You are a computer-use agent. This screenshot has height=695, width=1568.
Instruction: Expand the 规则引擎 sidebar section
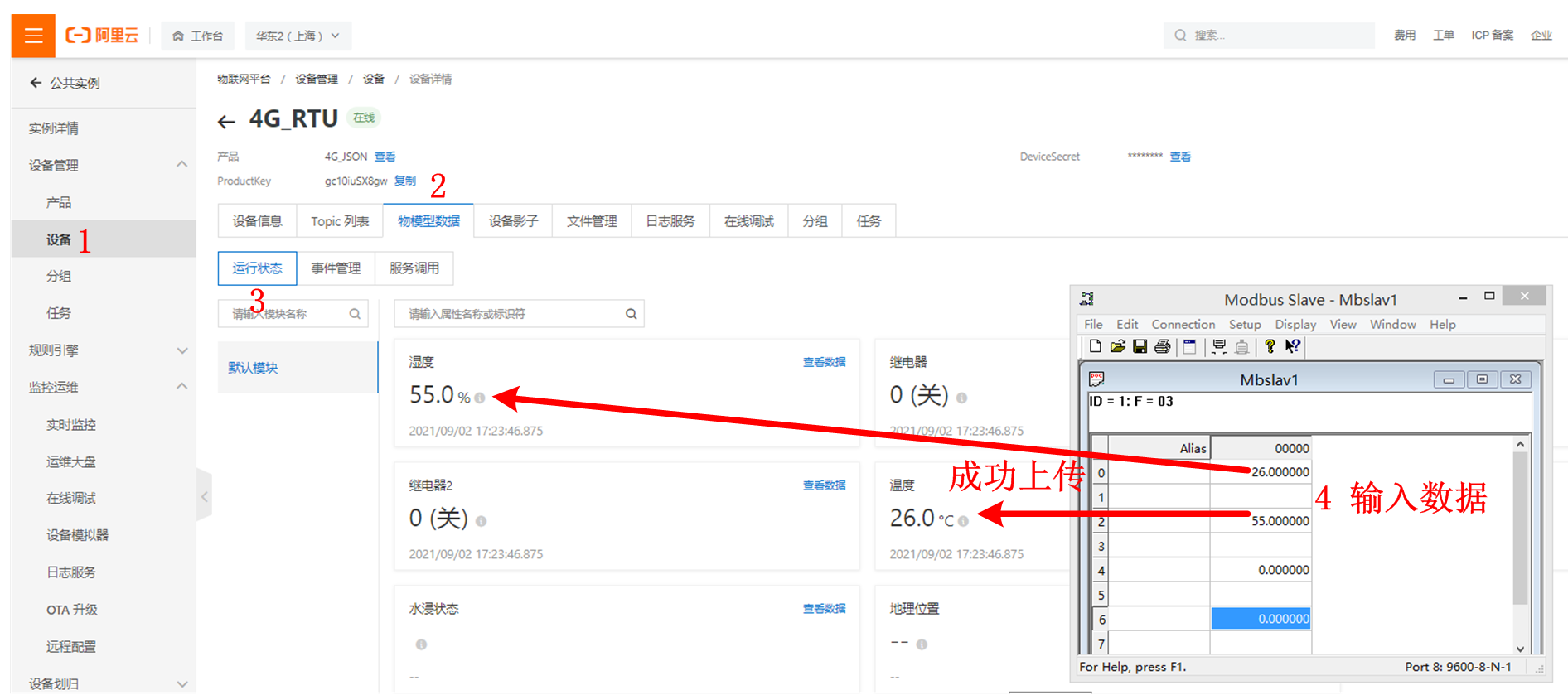[x=181, y=350]
